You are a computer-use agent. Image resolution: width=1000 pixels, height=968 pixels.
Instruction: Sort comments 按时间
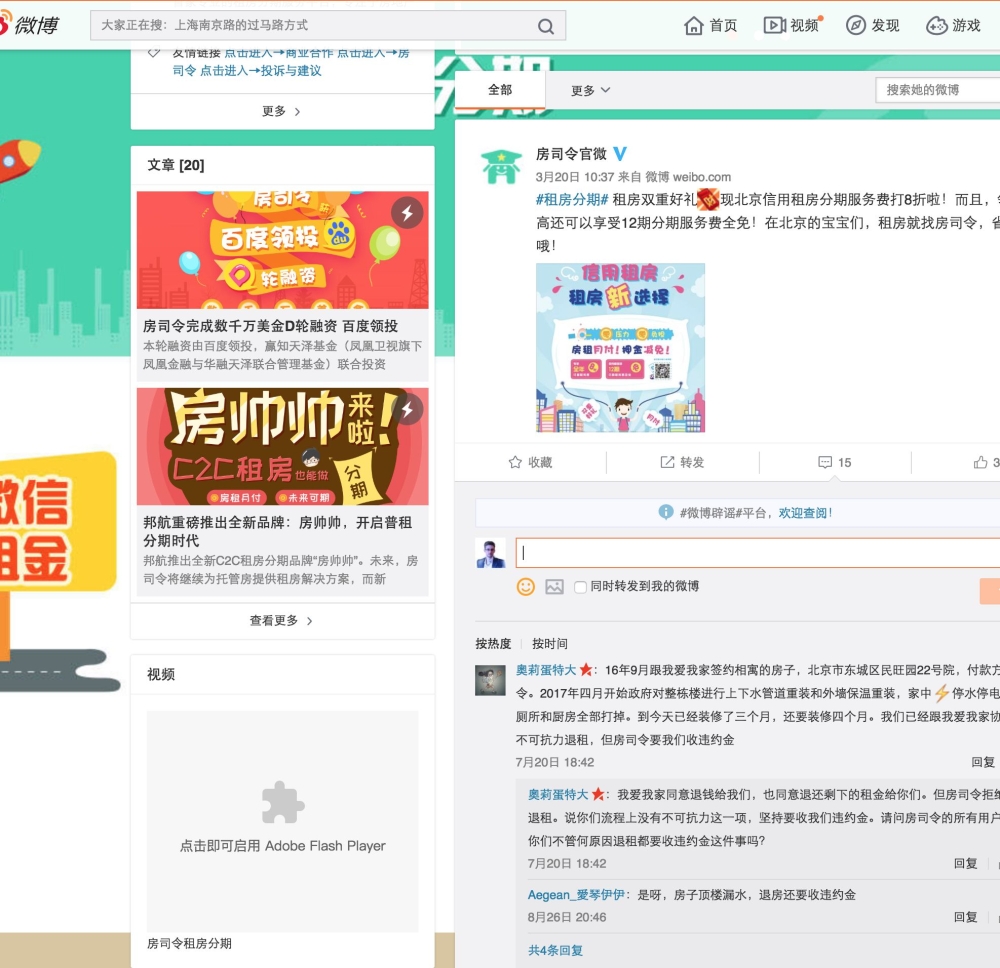[550, 643]
